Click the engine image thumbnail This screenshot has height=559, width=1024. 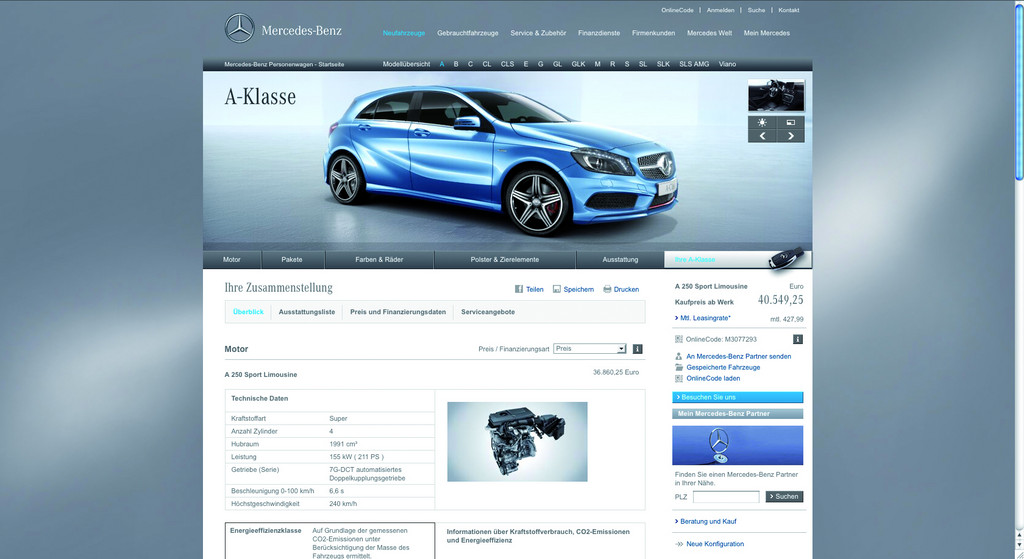coord(517,442)
